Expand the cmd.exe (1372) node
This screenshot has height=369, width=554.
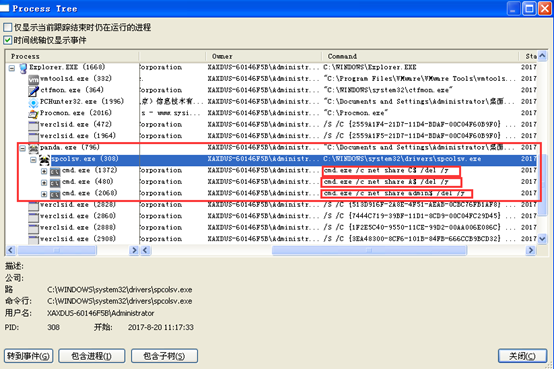pos(44,171)
